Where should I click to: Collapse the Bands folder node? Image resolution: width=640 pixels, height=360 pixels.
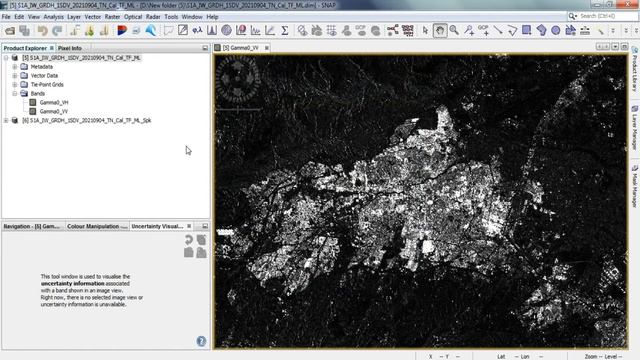click(x=15, y=93)
